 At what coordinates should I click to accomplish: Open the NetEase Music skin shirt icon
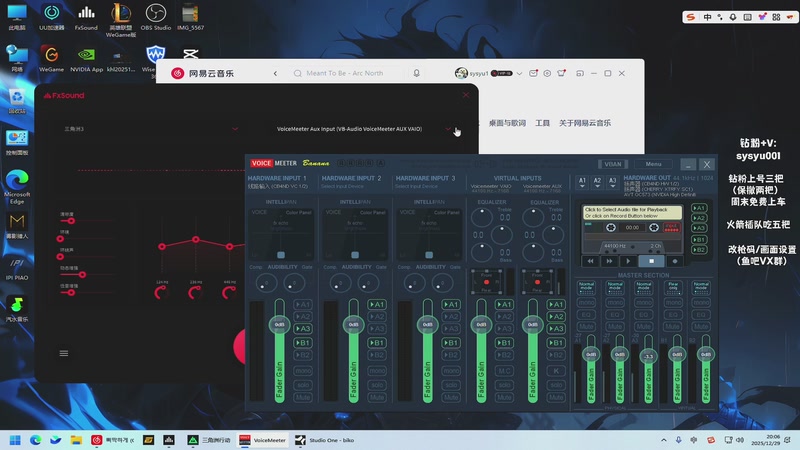(561, 73)
